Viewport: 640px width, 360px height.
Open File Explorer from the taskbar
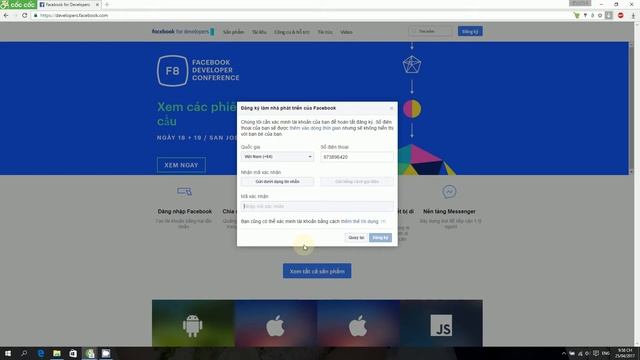click(57, 353)
